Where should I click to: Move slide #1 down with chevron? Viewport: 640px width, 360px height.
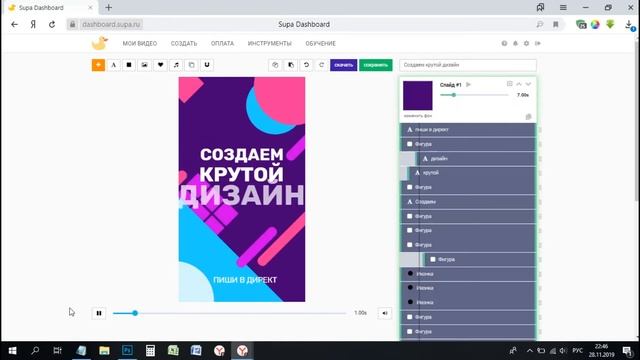coord(528,84)
